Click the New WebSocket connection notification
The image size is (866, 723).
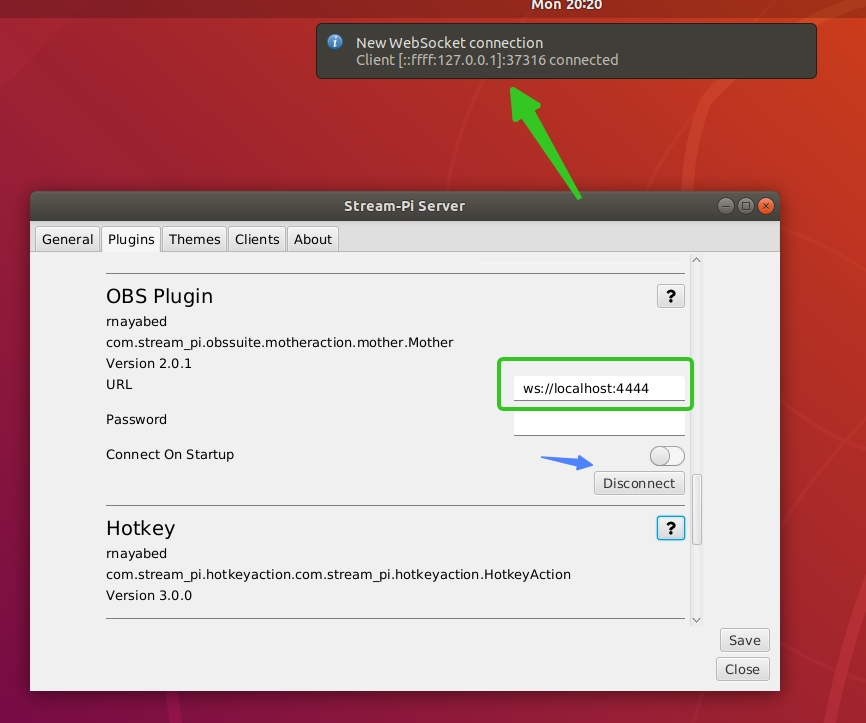click(566, 51)
